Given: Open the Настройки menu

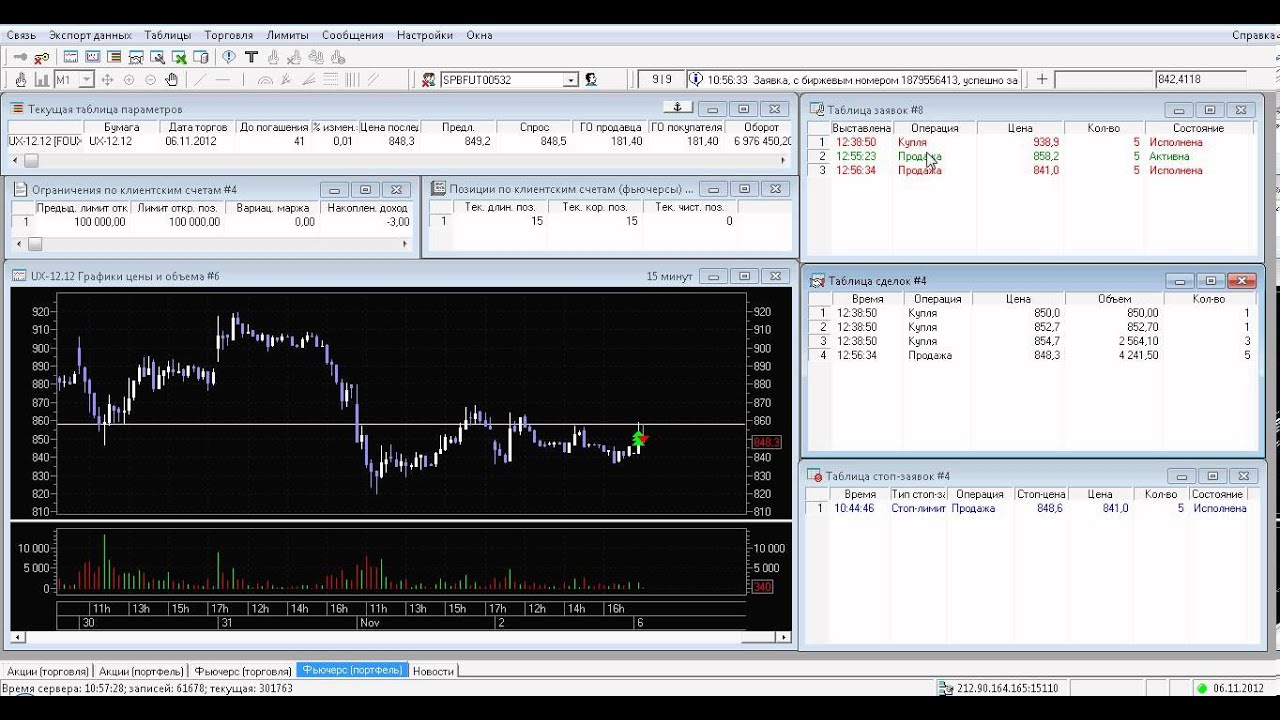Looking at the screenshot, I should point(425,35).
